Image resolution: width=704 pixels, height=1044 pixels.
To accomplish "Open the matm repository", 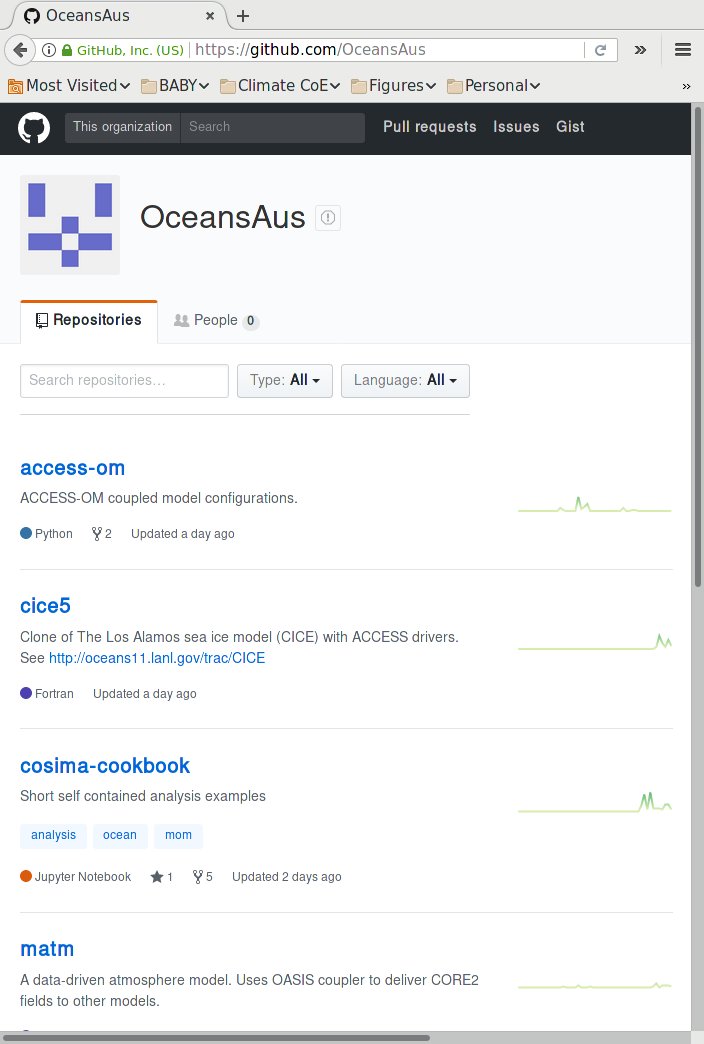I will 47,949.
